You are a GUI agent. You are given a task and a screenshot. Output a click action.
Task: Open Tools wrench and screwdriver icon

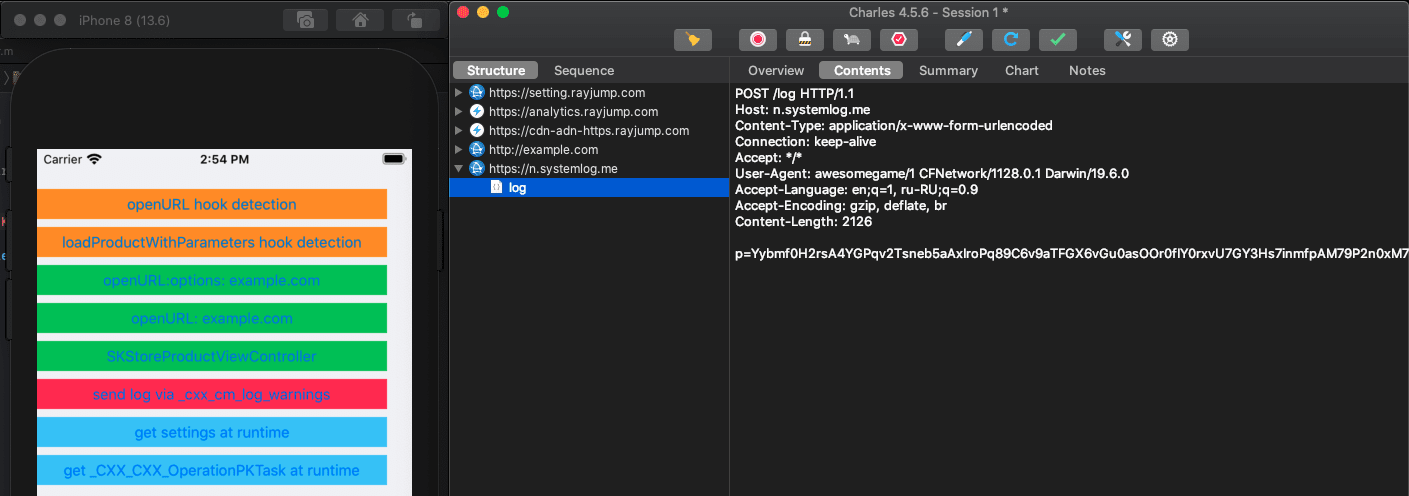(1122, 40)
